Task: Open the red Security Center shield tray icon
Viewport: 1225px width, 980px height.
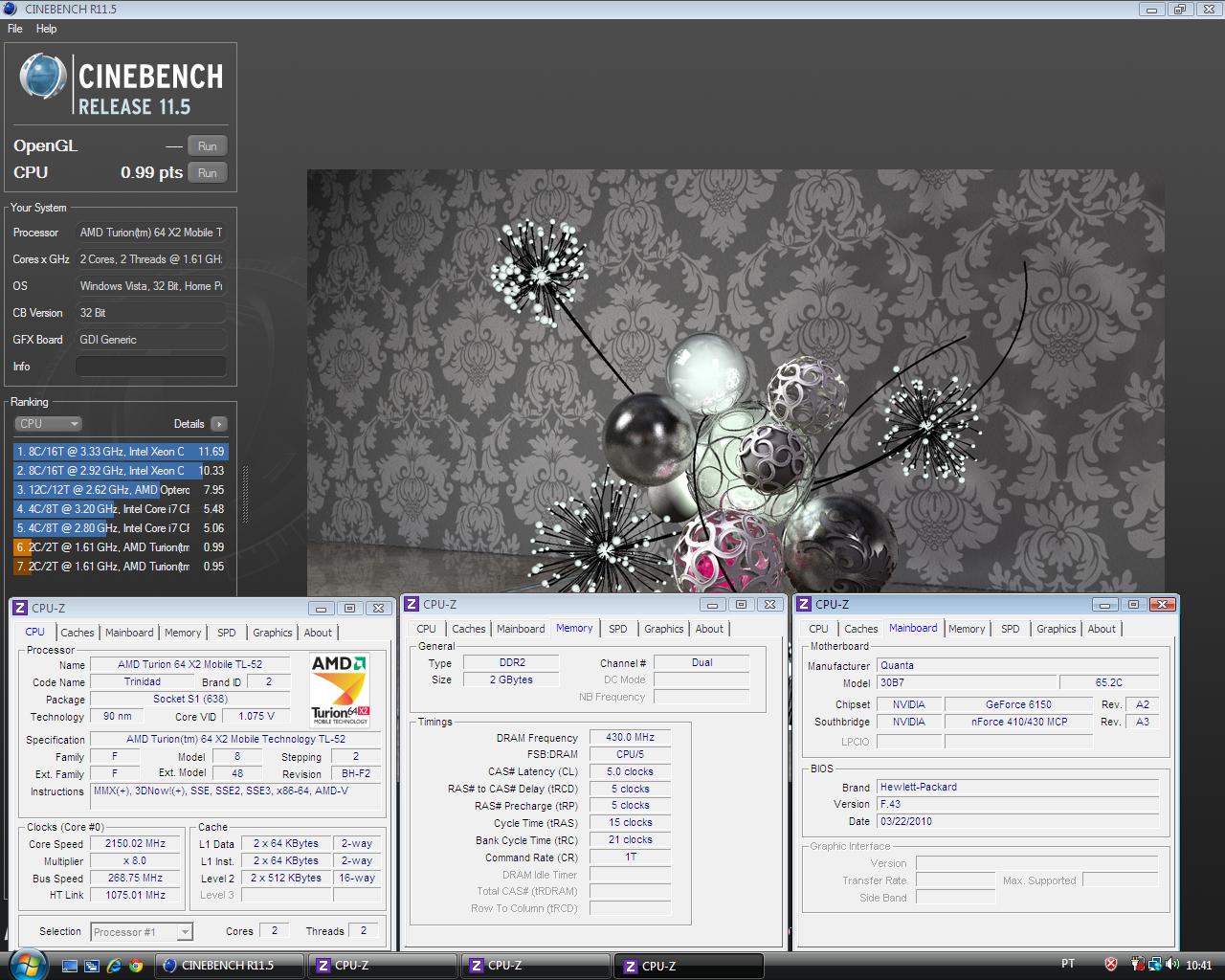Action: [x=1111, y=965]
